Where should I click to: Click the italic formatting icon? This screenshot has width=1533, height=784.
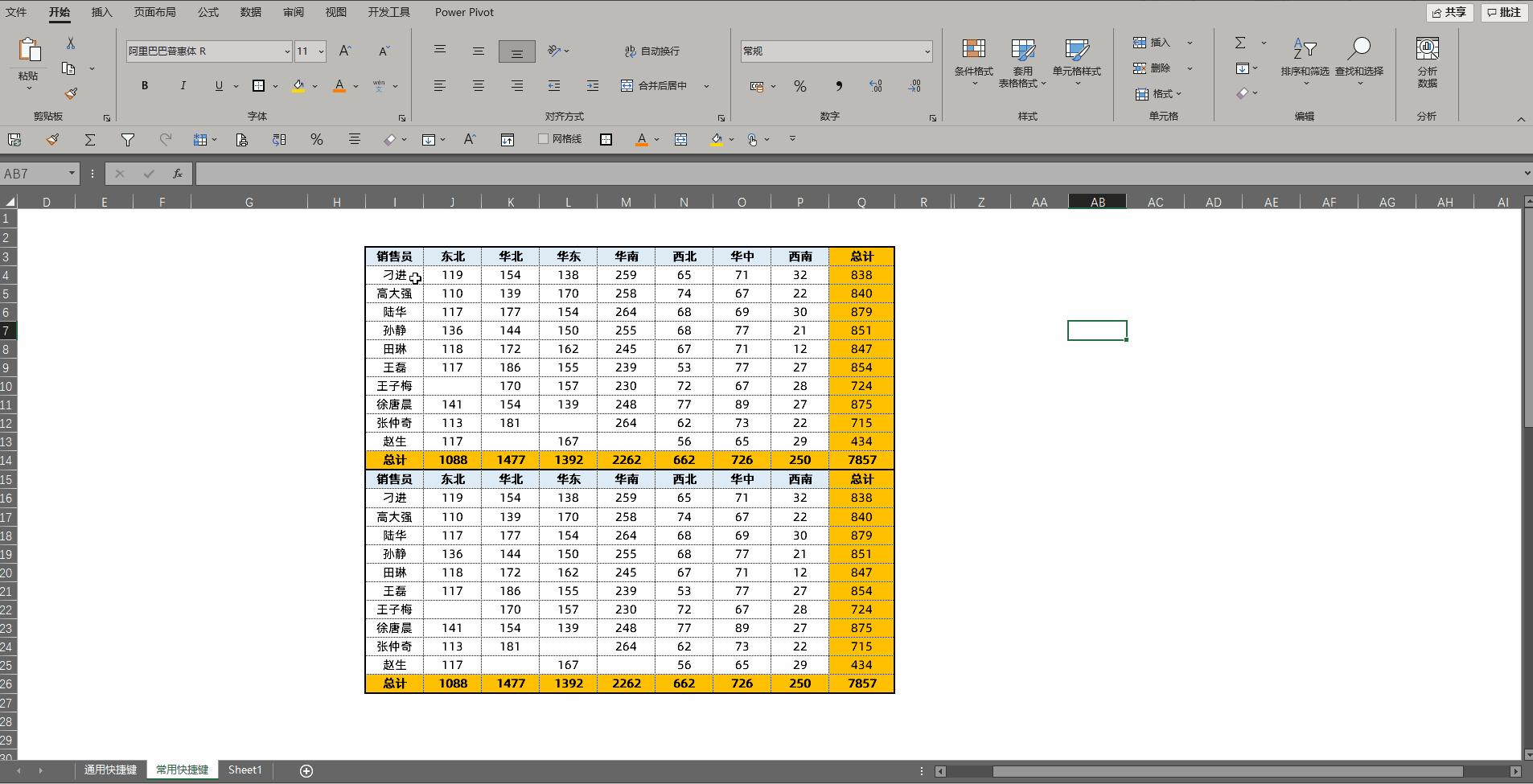(183, 85)
